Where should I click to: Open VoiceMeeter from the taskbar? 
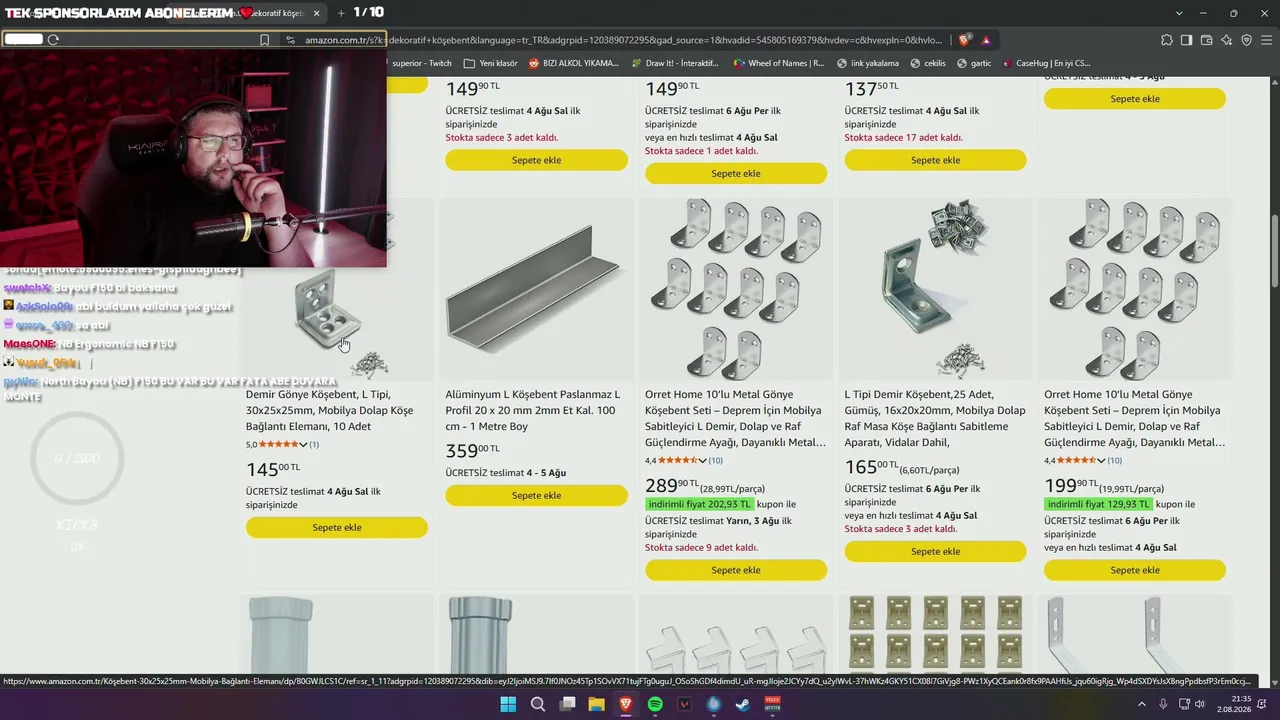772,704
